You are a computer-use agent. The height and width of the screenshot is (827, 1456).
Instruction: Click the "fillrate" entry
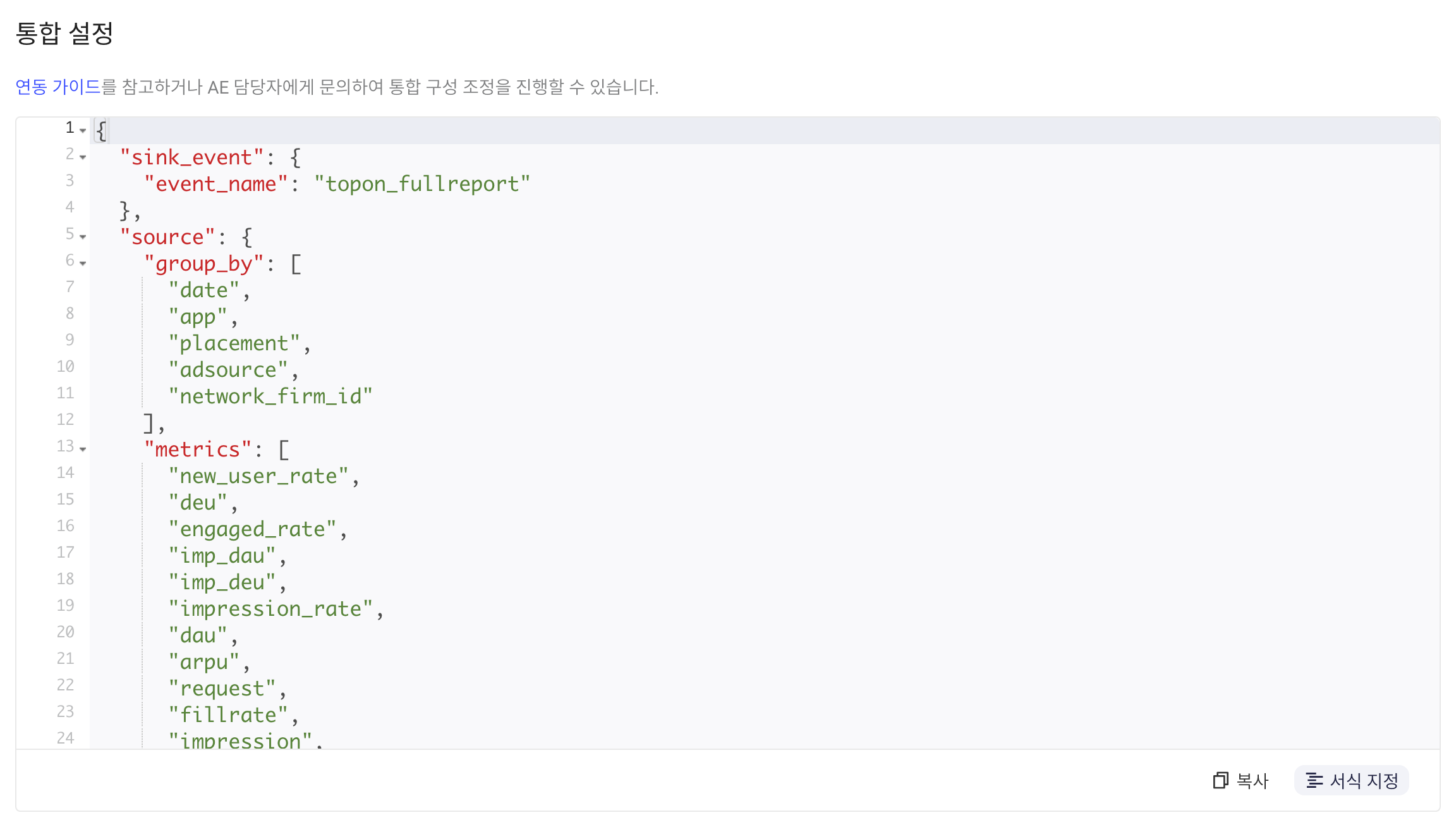228,715
